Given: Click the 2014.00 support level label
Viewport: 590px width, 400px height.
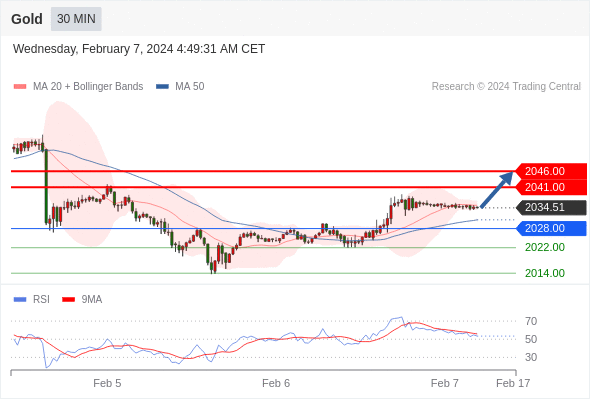Looking at the screenshot, I should tap(545, 273).
